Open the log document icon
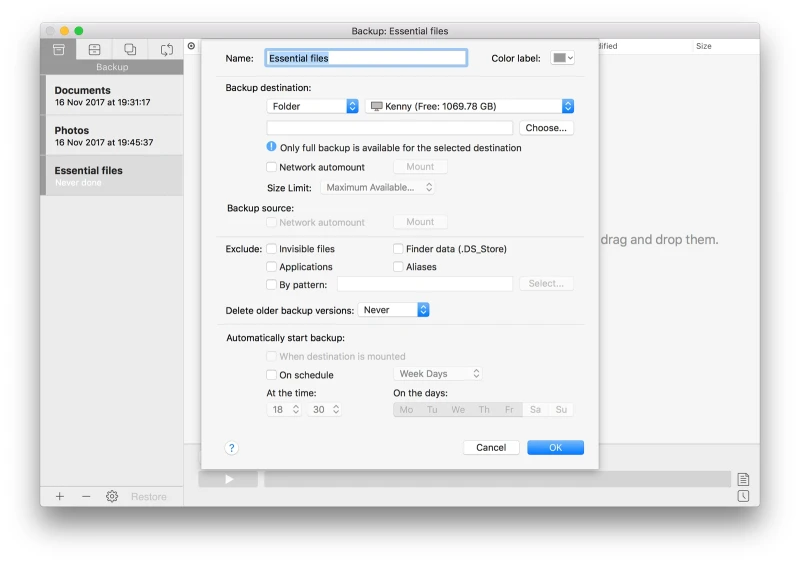This screenshot has width=800, height=564. pyautogui.click(x=743, y=479)
